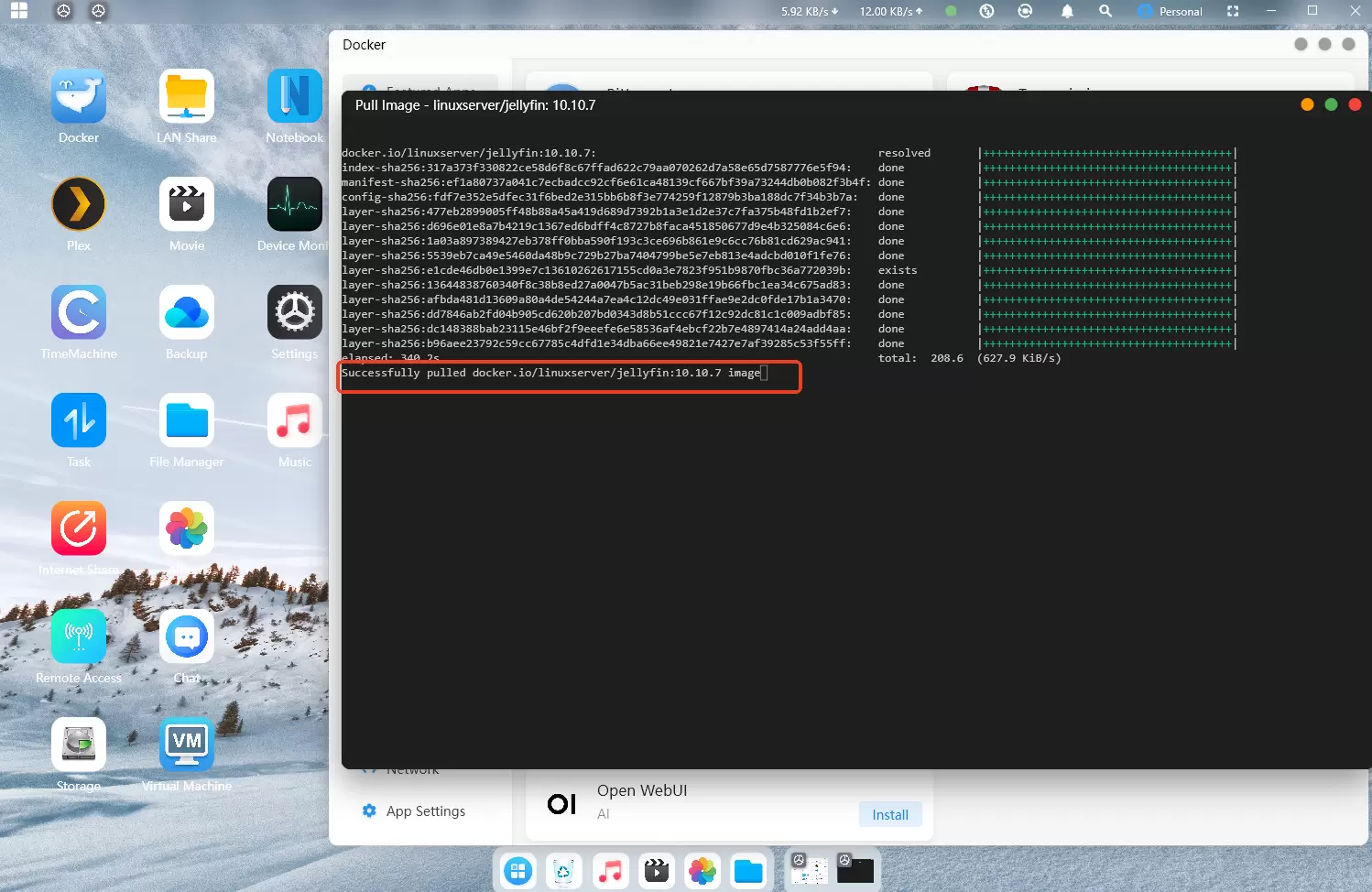Screen dimensions: 1372x892
Task: Open the sync refresh icon in top bar
Action: [x=1025, y=11]
